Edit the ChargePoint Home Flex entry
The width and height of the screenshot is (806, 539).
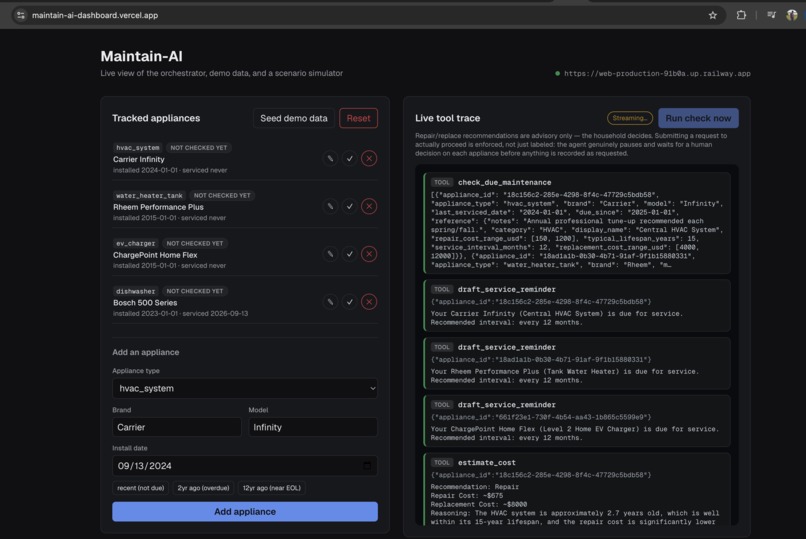(x=330, y=254)
